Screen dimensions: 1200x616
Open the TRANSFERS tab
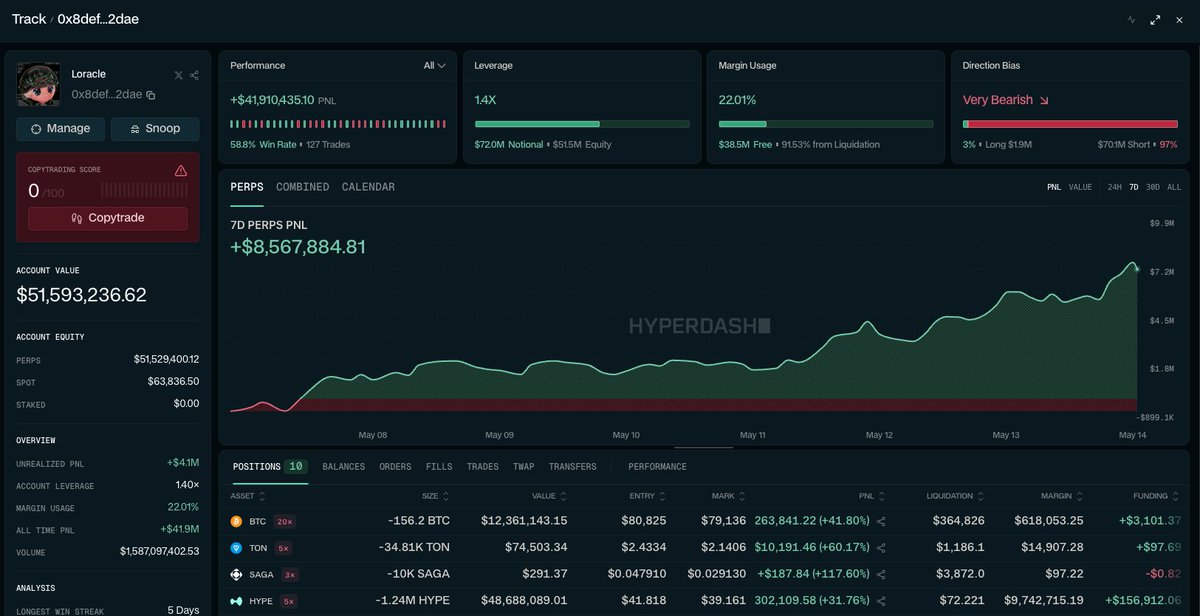[572, 467]
